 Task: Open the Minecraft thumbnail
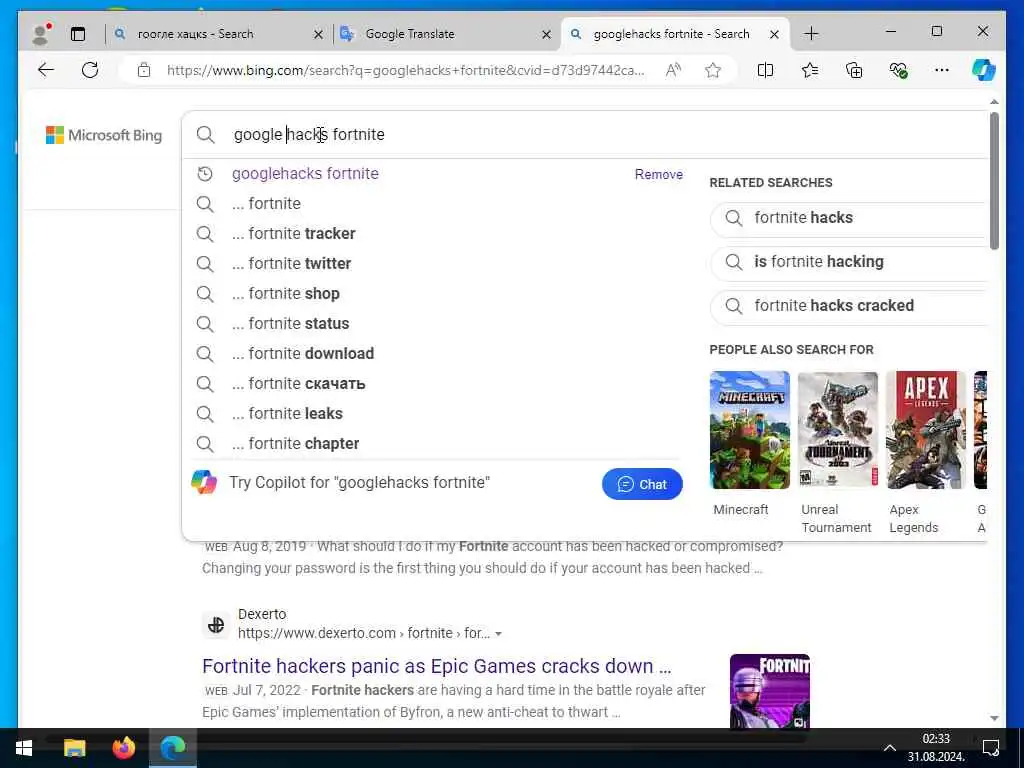click(x=750, y=430)
